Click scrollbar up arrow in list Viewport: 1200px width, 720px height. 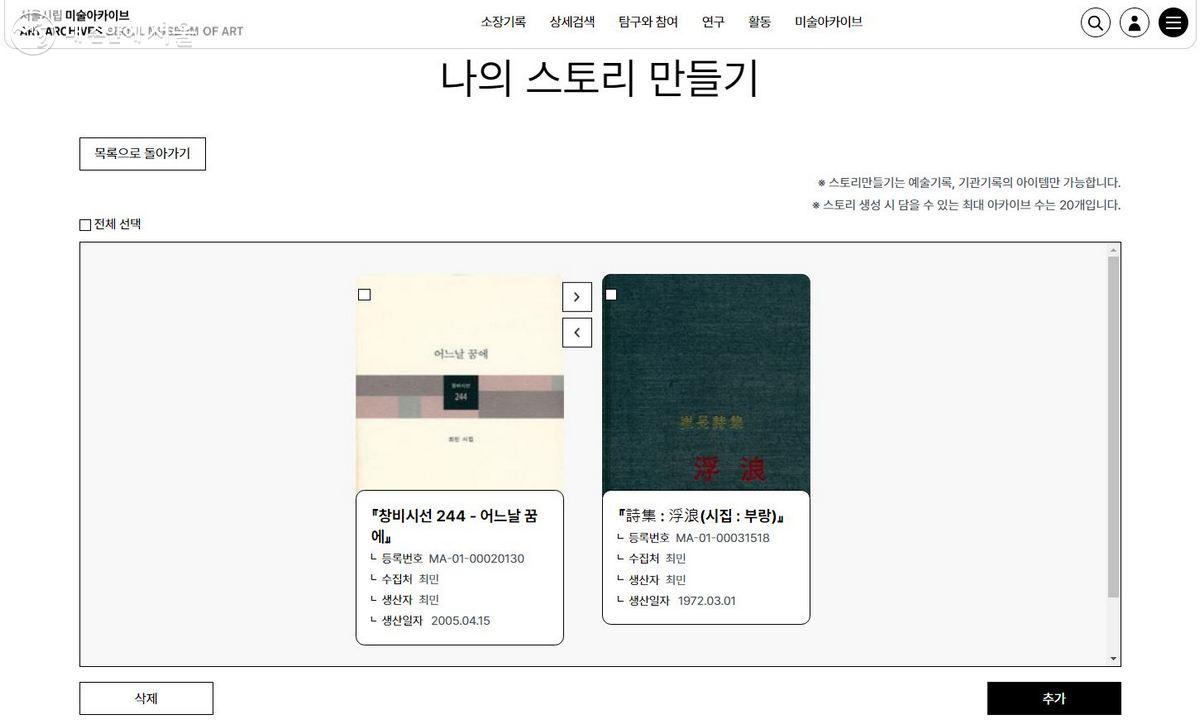coord(1113,249)
